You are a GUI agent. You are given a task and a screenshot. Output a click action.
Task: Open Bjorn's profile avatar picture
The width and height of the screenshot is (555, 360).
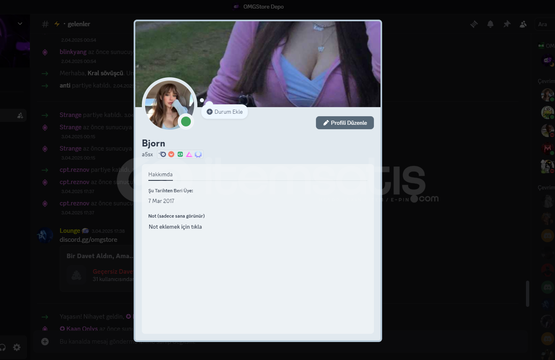pyautogui.click(x=169, y=104)
